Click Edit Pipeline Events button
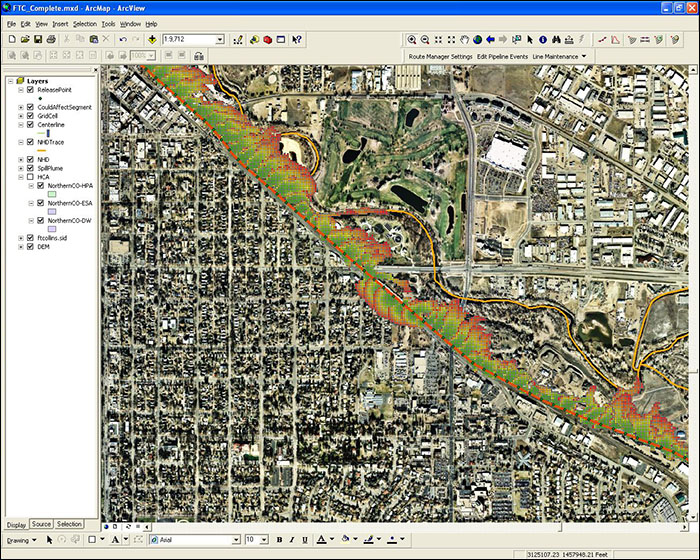The height and width of the screenshot is (560, 700). pyautogui.click(x=502, y=57)
